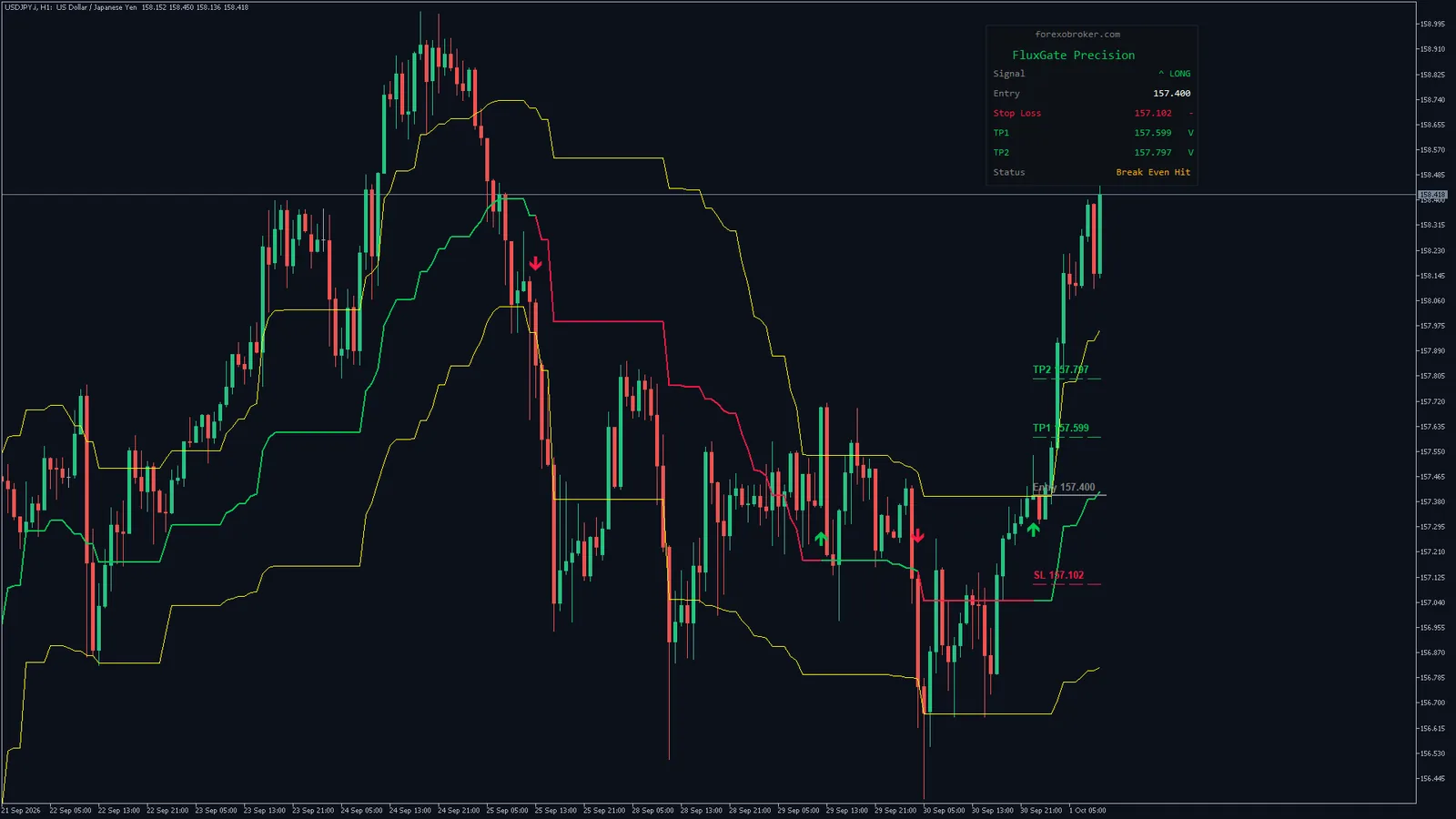Click the 'Break Even Hit' status text

1153,173
